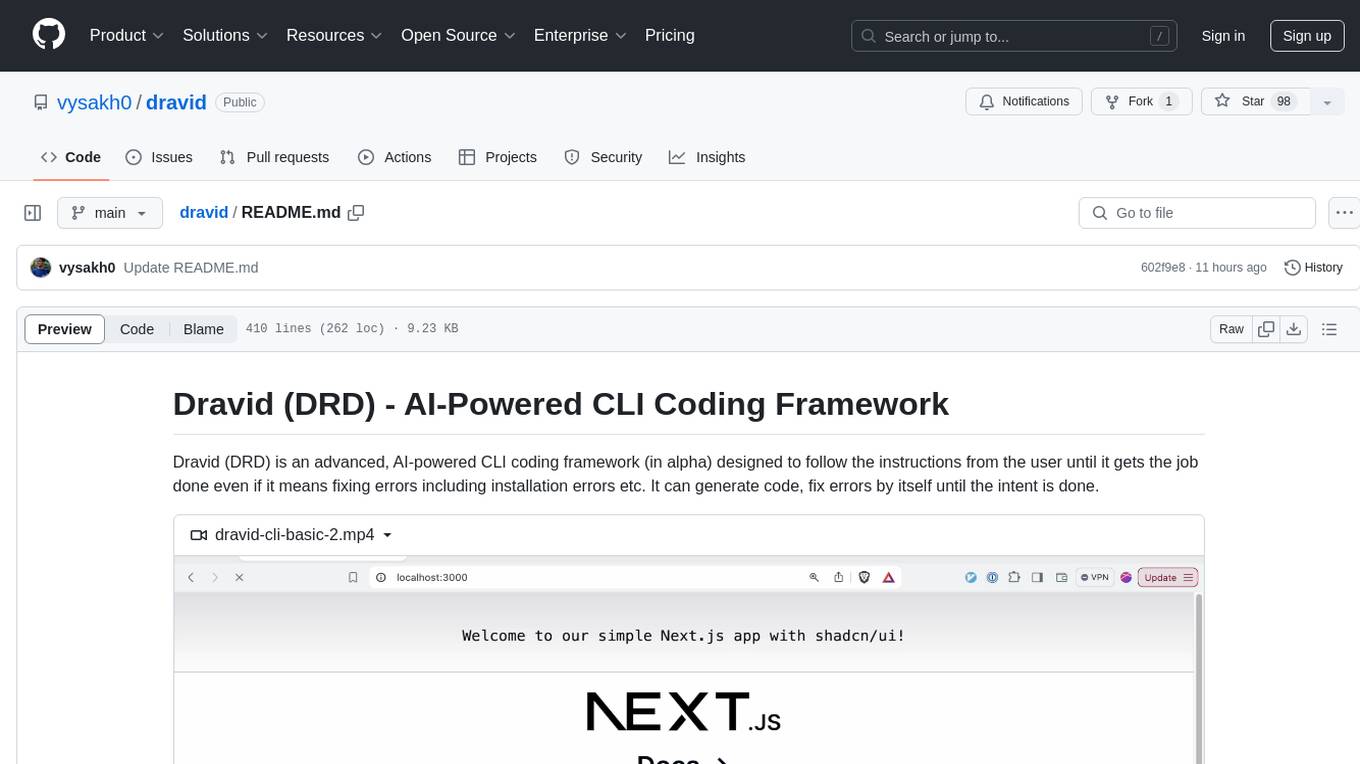This screenshot has height=764, width=1360.
Task: Open vysakh0 commit author avatar
Action: pyautogui.click(x=41, y=268)
